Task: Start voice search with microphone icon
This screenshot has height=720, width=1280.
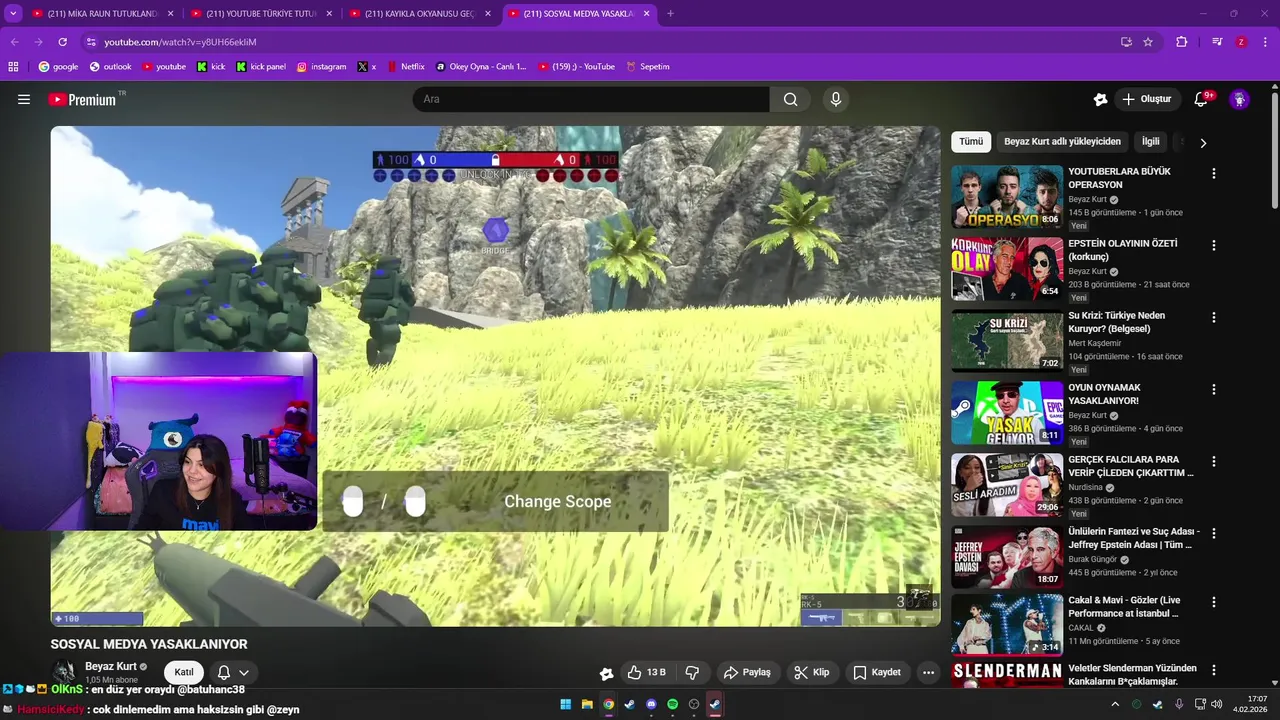Action: point(836,99)
